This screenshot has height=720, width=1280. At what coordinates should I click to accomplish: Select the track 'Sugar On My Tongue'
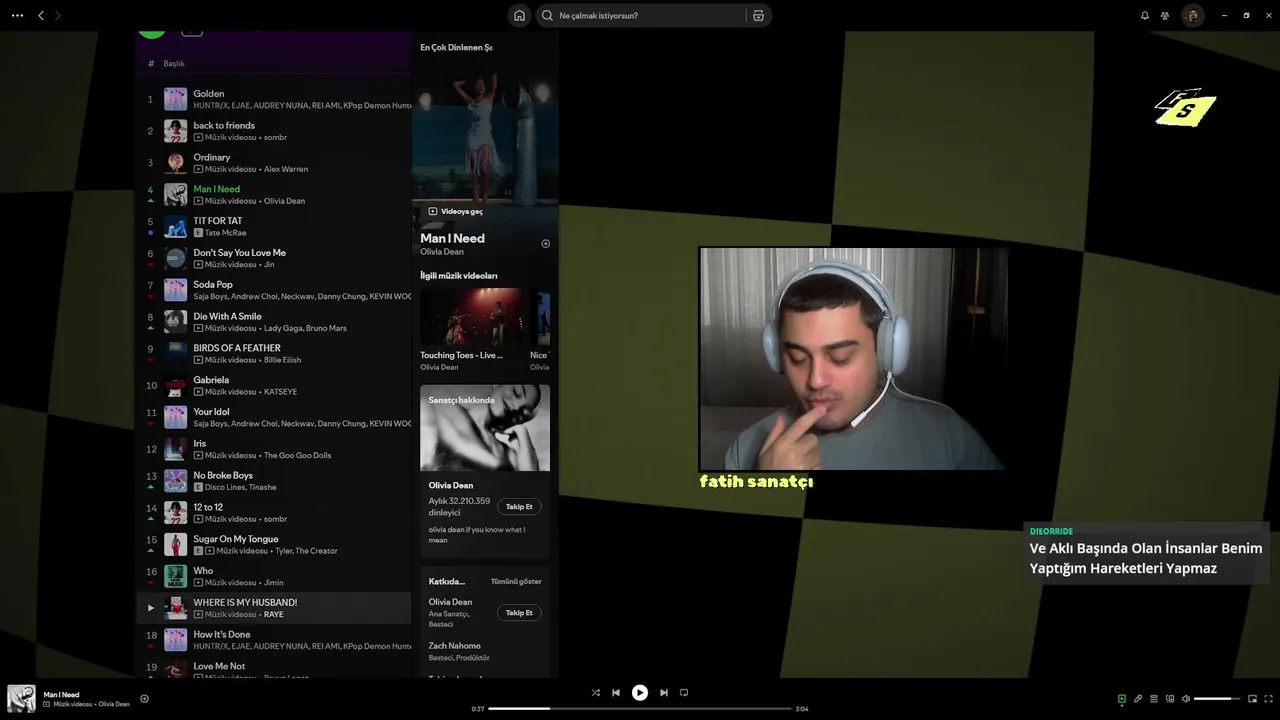click(236, 539)
